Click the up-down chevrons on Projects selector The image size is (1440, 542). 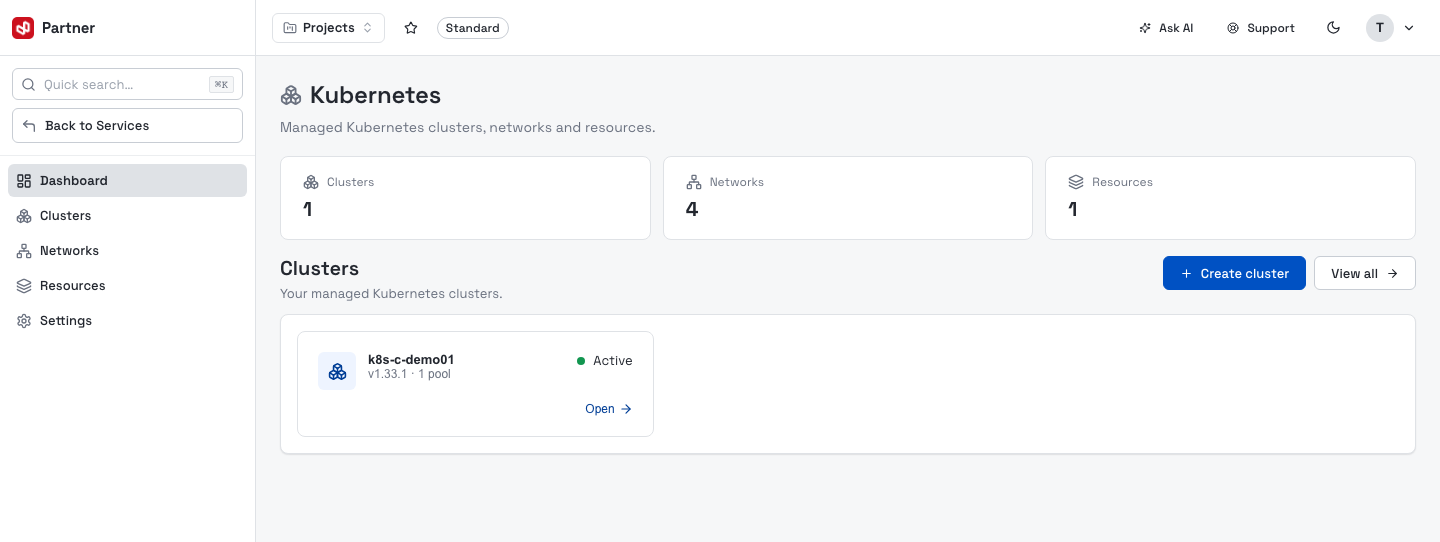367,28
